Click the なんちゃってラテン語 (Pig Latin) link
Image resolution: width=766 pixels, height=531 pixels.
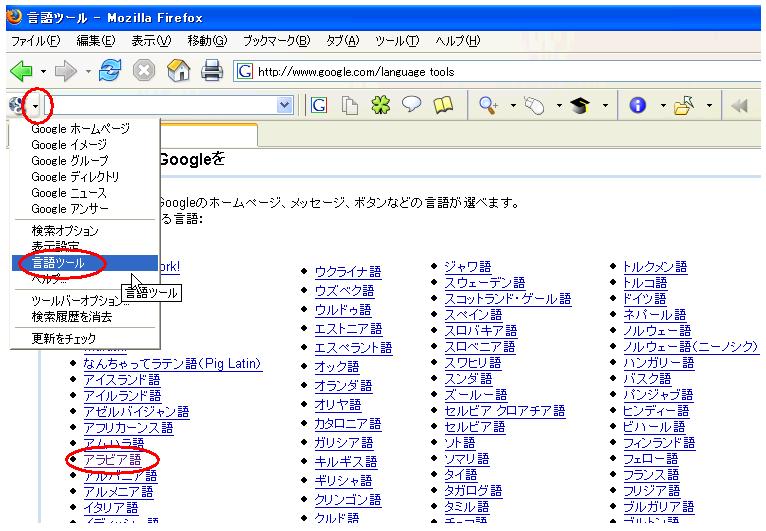click(x=172, y=363)
